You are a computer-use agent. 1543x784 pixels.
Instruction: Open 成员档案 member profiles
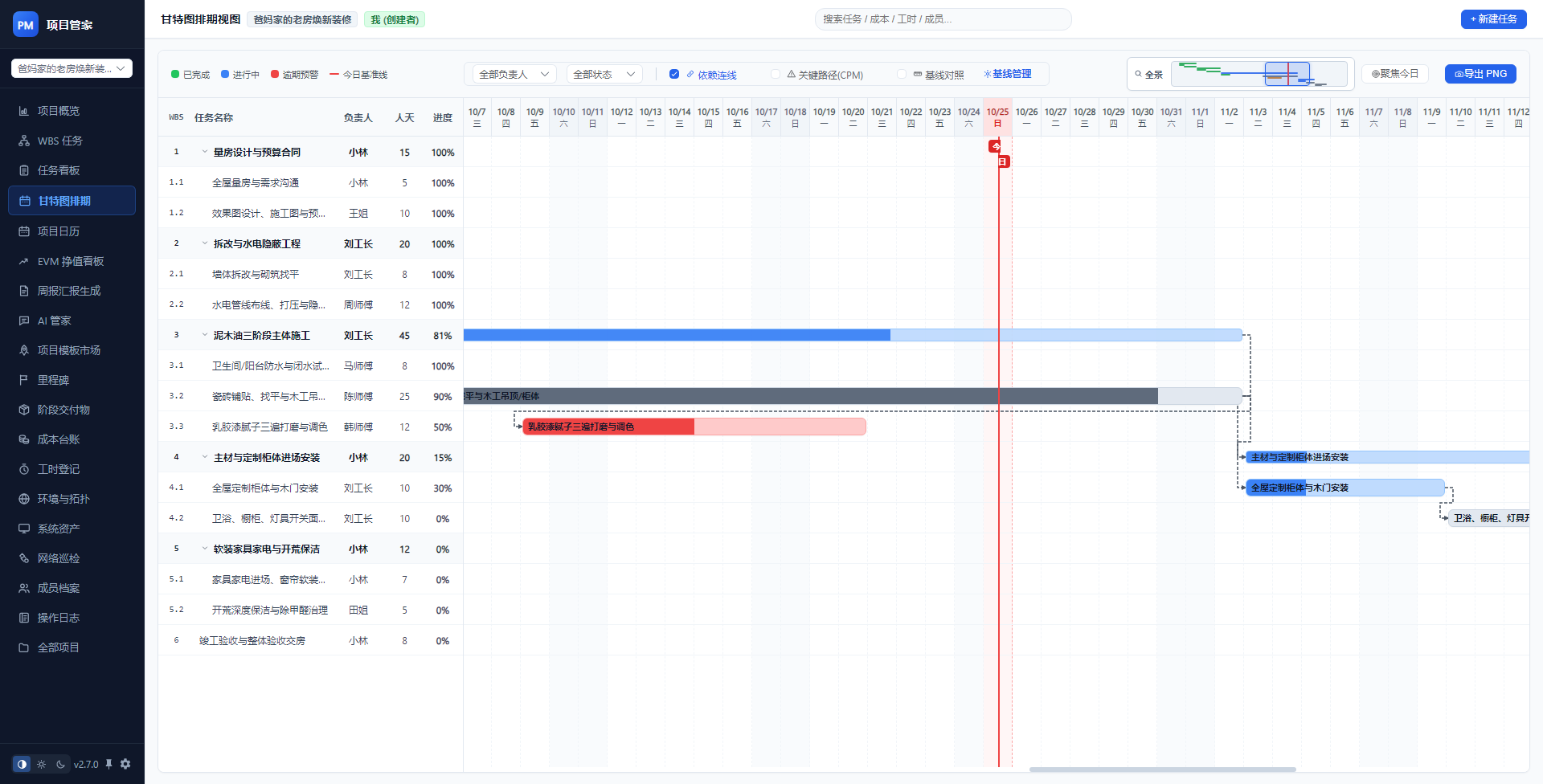click(72, 588)
